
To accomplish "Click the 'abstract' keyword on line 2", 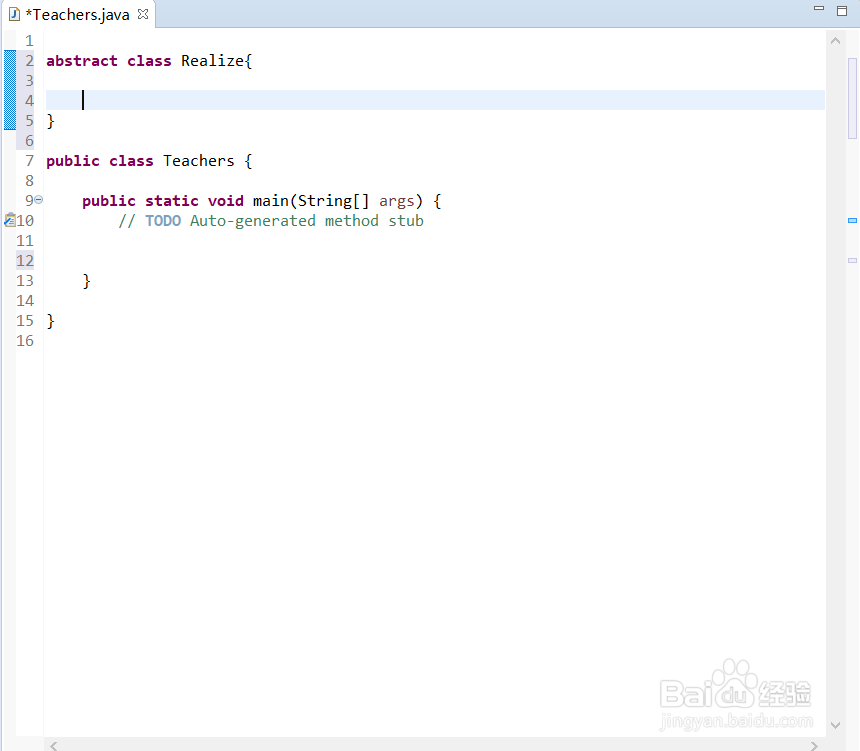I will point(82,61).
